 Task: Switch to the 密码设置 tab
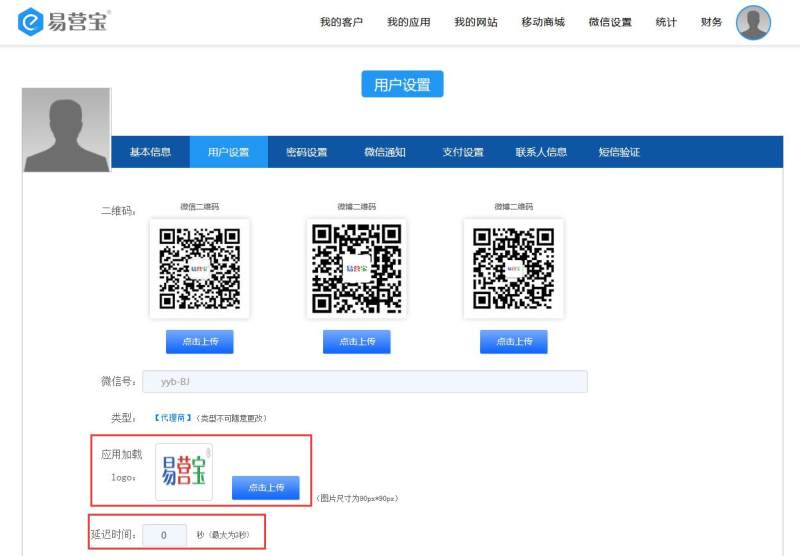[307, 152]
